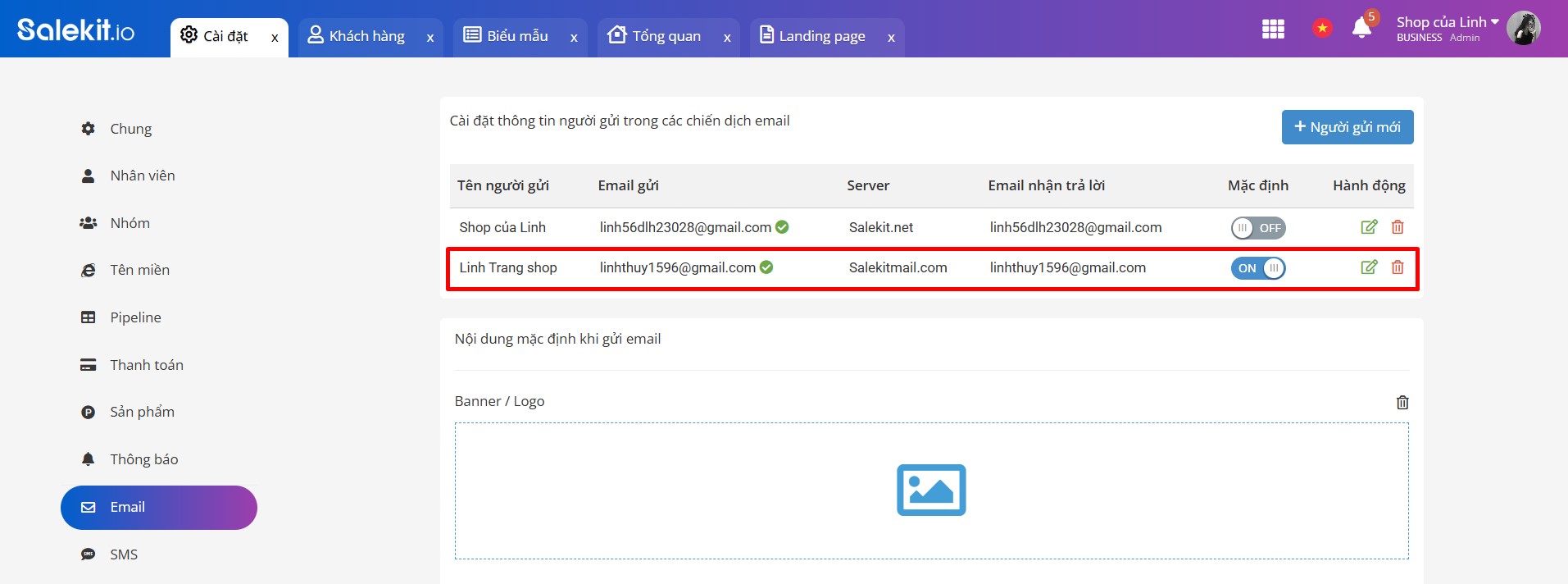The image size is (1568, 584).
Task: Edit the Shop của Linh sender
Action: pyautogui.click(x=1369, y=227)
